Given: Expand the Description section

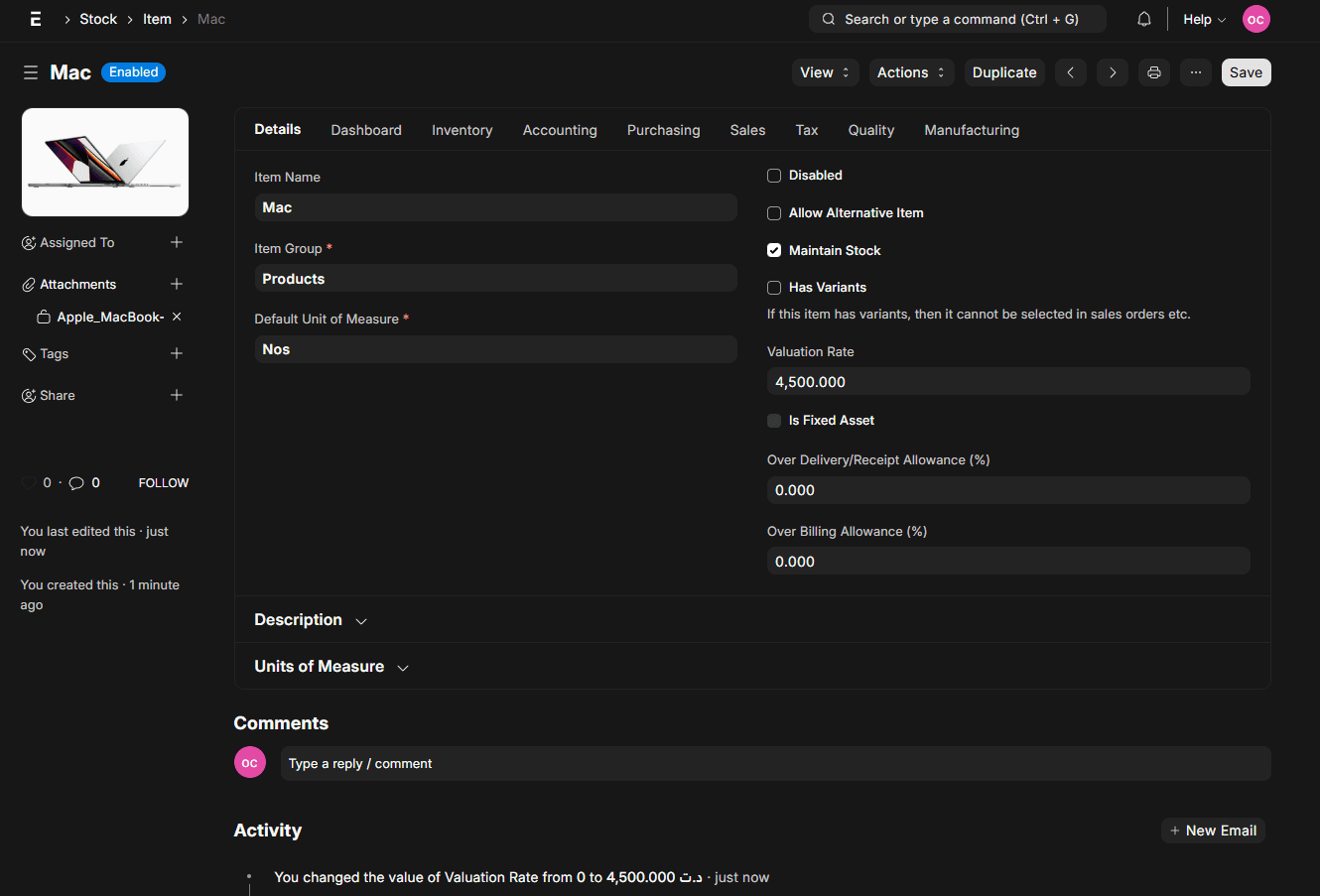Looking at the screenshot, I should [x=311, y=619].
